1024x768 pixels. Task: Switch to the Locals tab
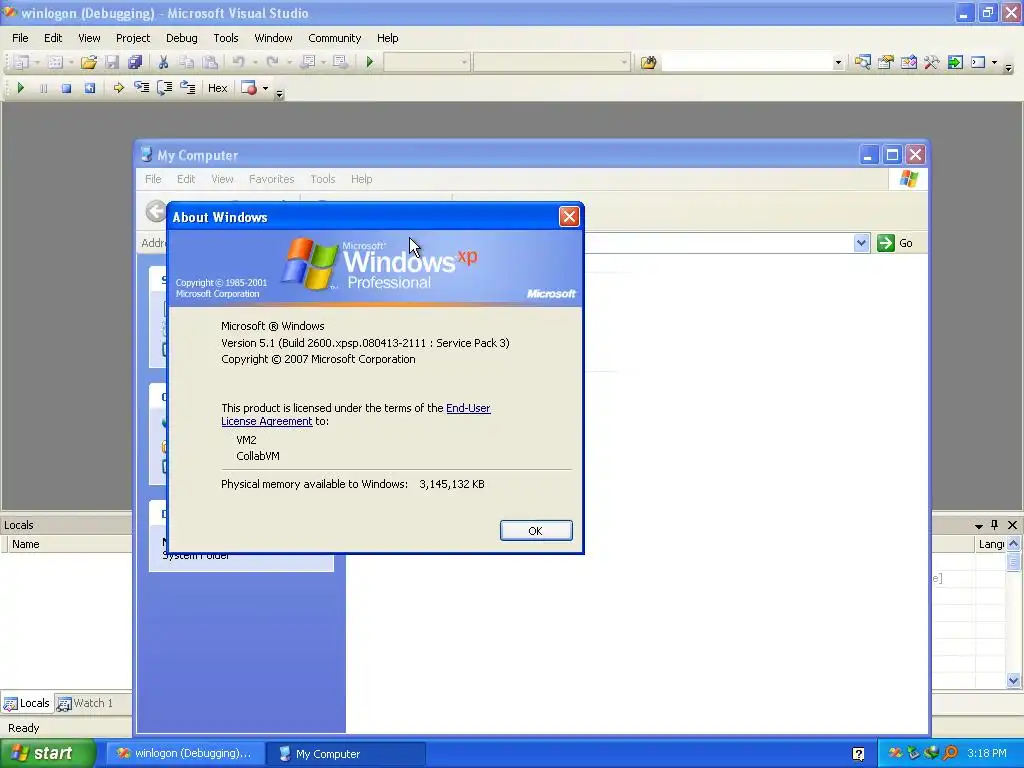point(27,703)
